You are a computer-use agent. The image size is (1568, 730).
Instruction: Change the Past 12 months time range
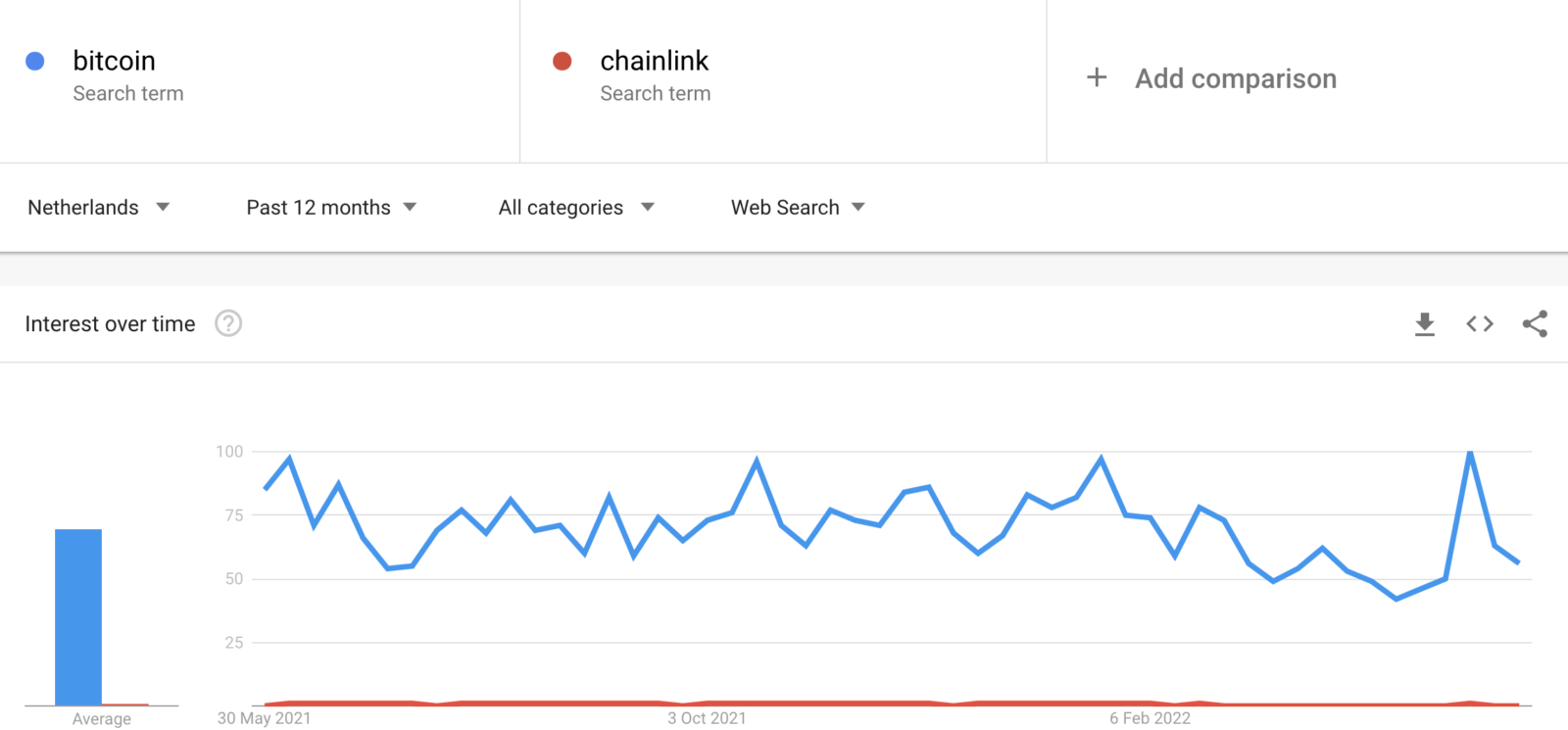click(331, 208)
